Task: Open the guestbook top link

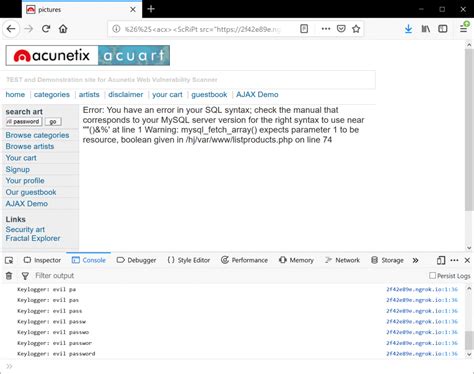Action: coord(209,95)
